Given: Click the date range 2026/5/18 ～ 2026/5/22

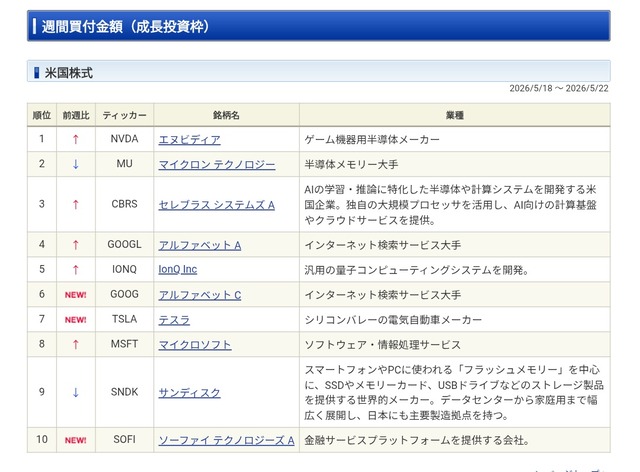Looking at the screenshot, I should coord(559,88).
